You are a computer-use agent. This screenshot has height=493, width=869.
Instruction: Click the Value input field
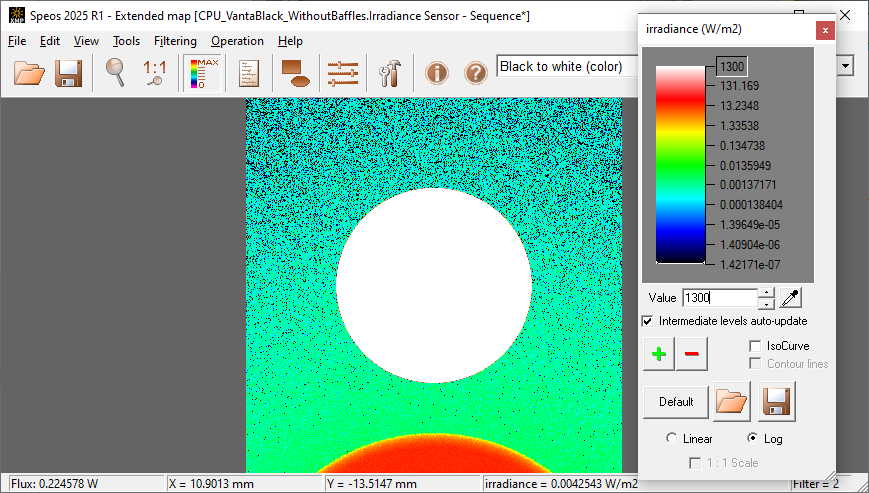click(x=720, y=298)
